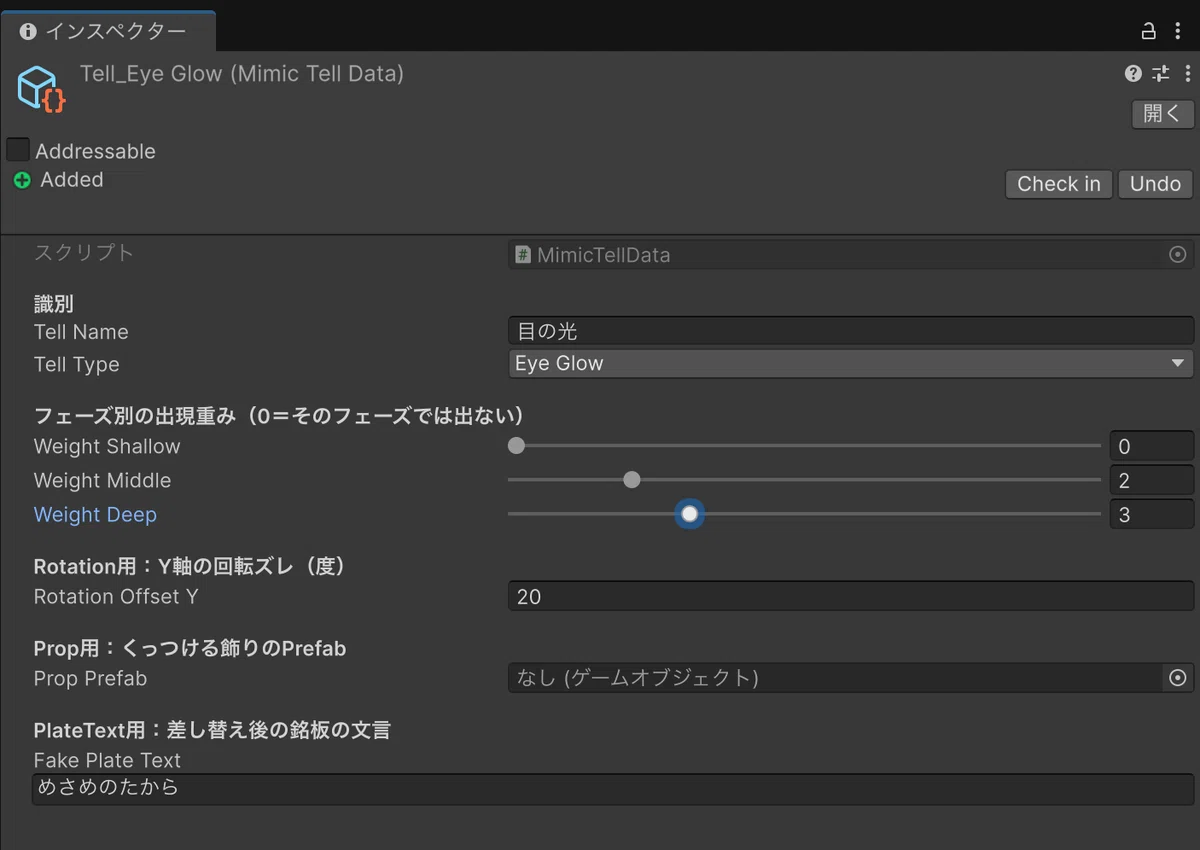Click the Check in button

[1059, 184]
